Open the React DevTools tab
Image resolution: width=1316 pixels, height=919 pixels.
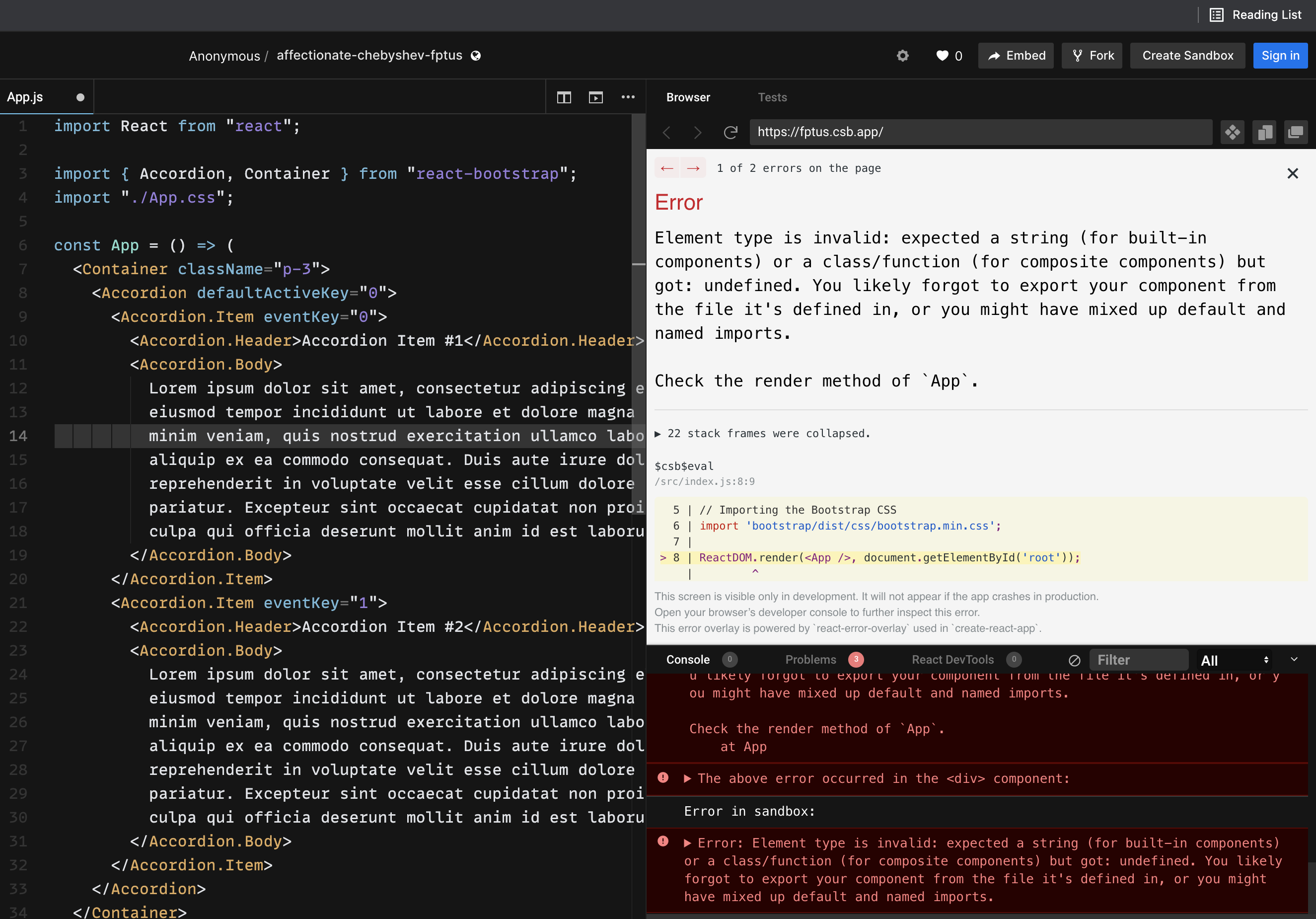click(952, 660)
